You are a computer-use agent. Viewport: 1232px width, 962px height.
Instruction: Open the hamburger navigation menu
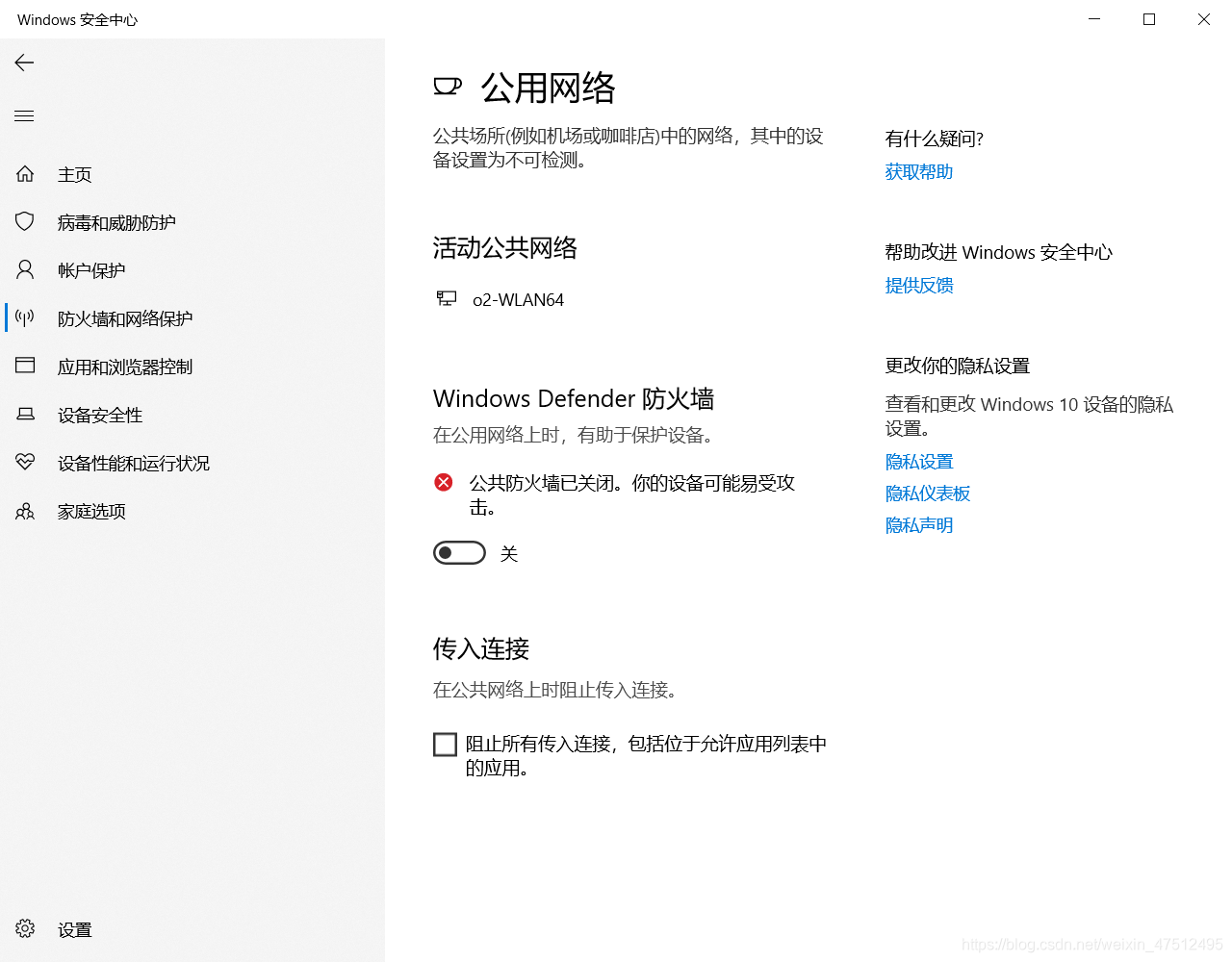tap(24, 116)
